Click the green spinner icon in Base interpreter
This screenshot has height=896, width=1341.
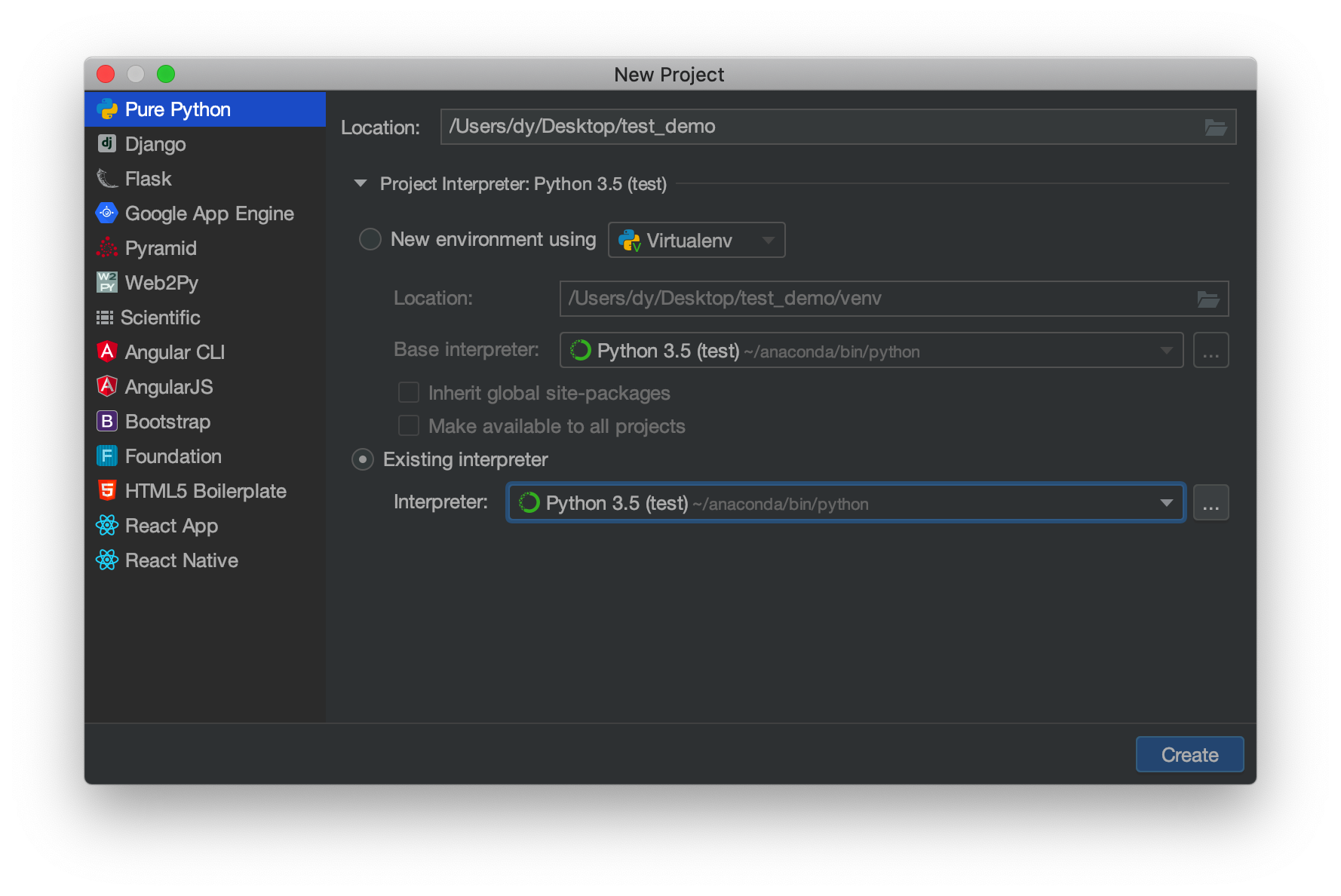click(x=581, y=350)
